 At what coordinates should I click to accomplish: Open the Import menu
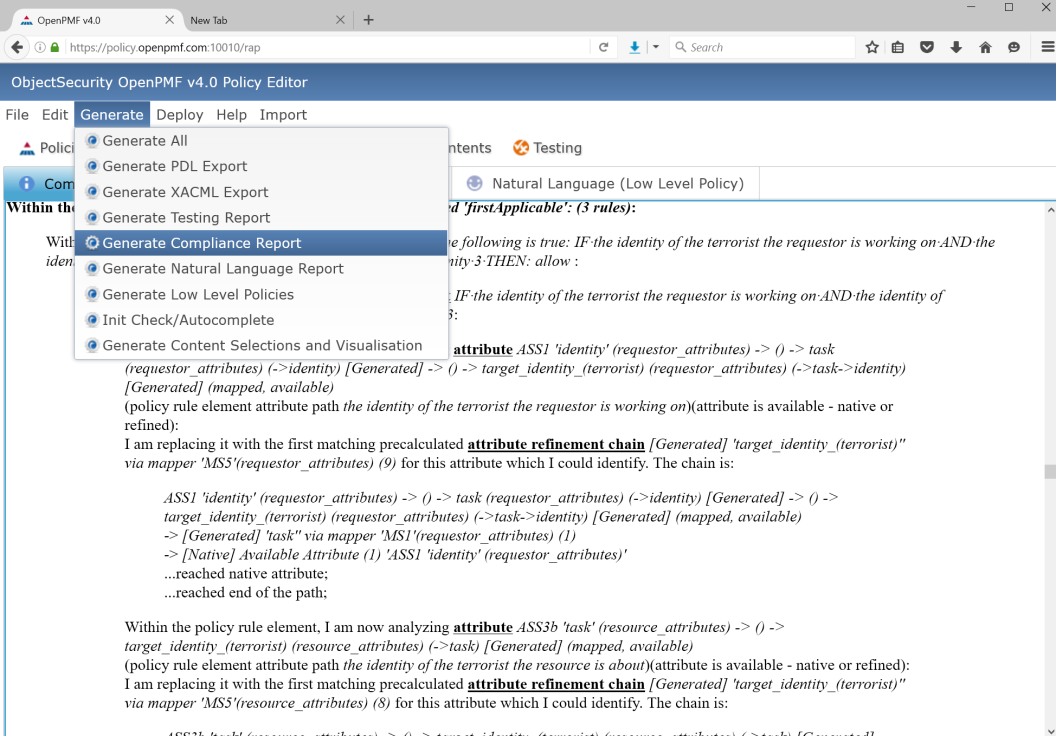284,114
